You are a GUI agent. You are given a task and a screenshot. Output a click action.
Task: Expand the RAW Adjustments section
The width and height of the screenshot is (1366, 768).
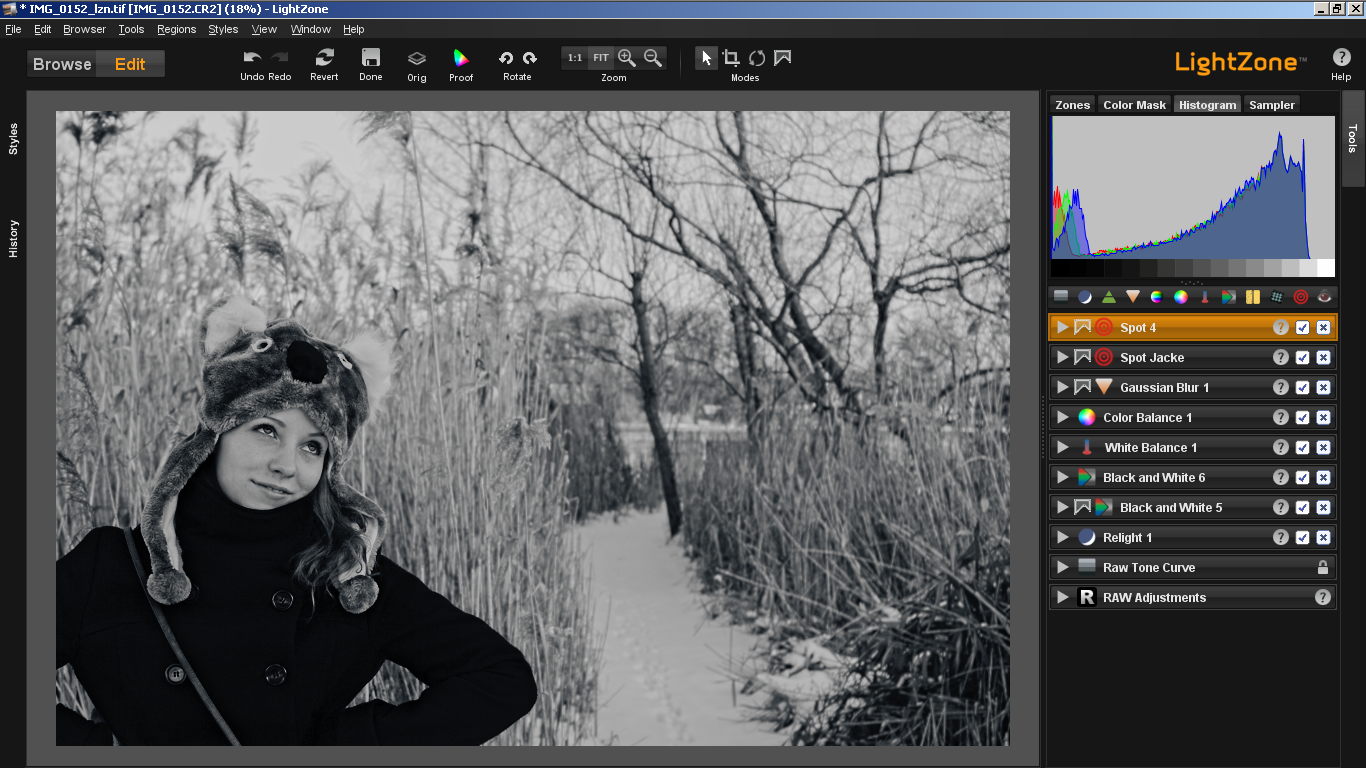1062,597
